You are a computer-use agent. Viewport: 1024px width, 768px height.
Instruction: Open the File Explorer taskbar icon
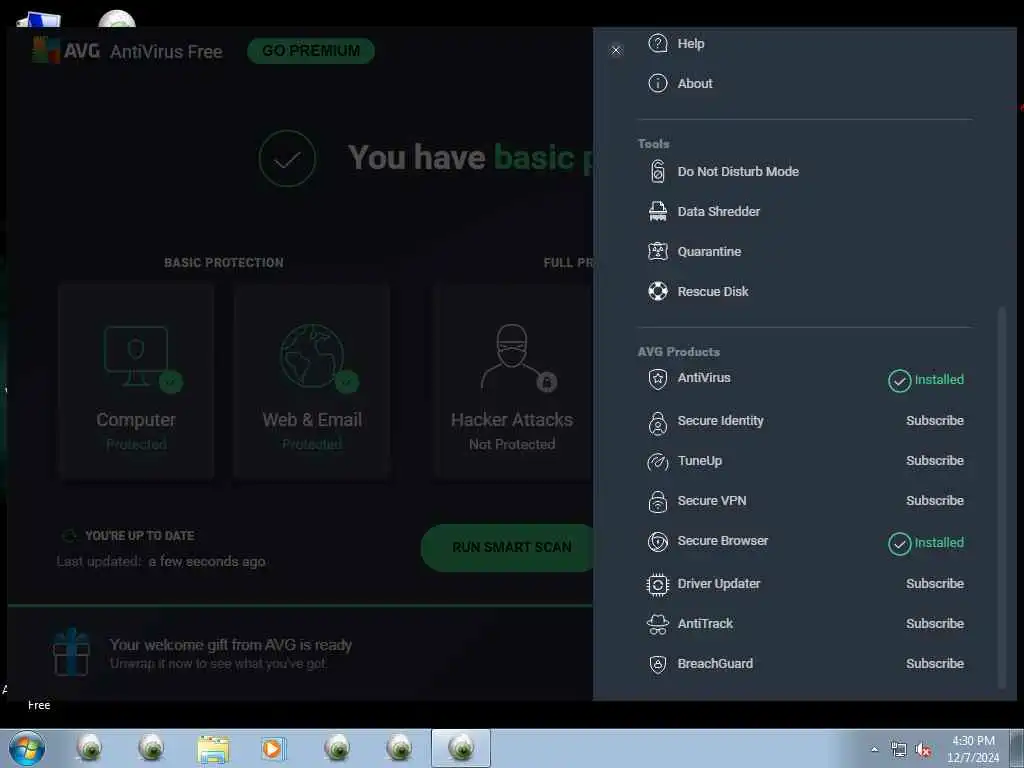pyautogui.click(x=213, y=748)
